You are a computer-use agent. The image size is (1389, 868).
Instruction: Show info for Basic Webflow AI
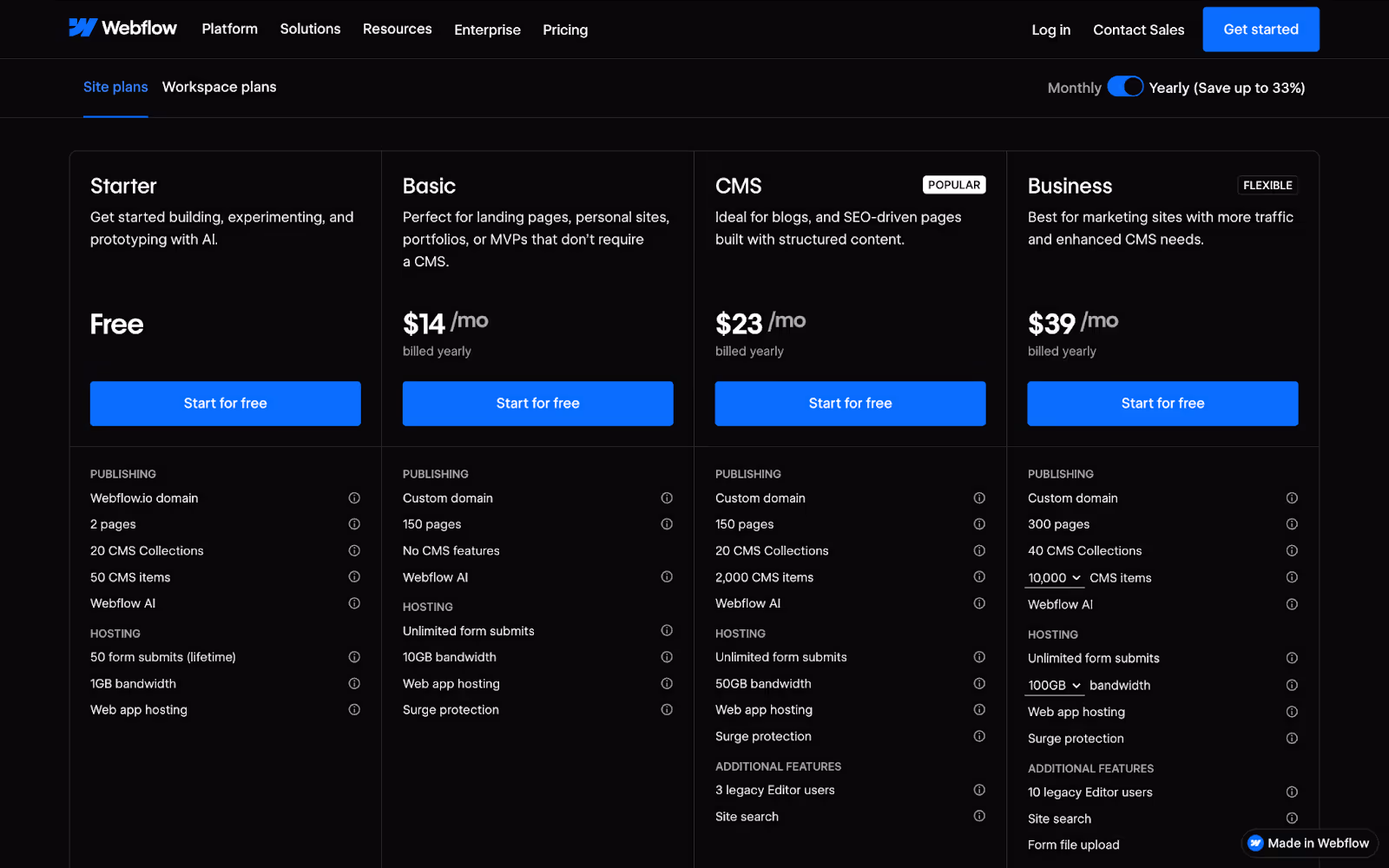[667, 577]
